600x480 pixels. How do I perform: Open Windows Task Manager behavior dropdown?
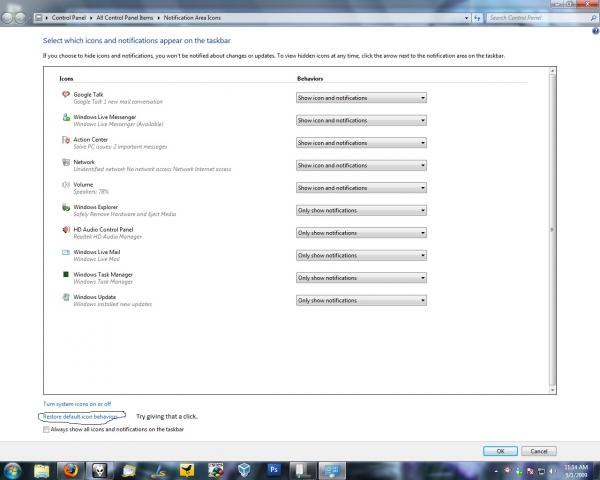(361, 278)
